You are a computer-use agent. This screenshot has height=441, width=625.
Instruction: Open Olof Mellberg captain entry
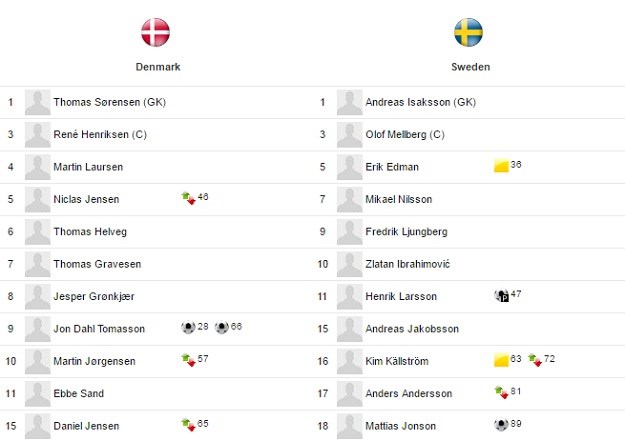pos(405,134)
